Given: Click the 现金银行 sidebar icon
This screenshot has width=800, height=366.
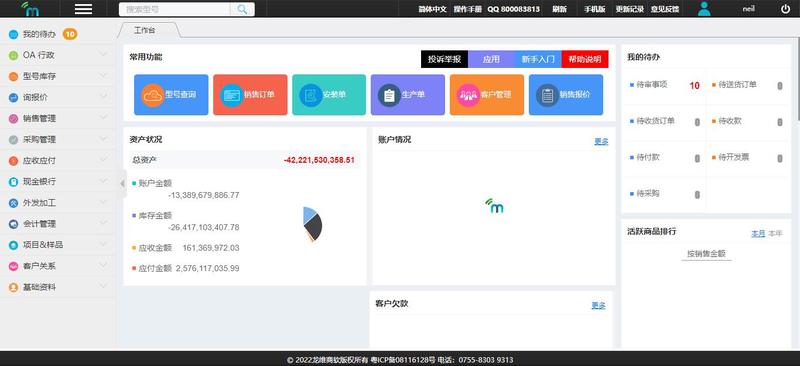Looking at the screenshot, I should (x=13, y=182).
